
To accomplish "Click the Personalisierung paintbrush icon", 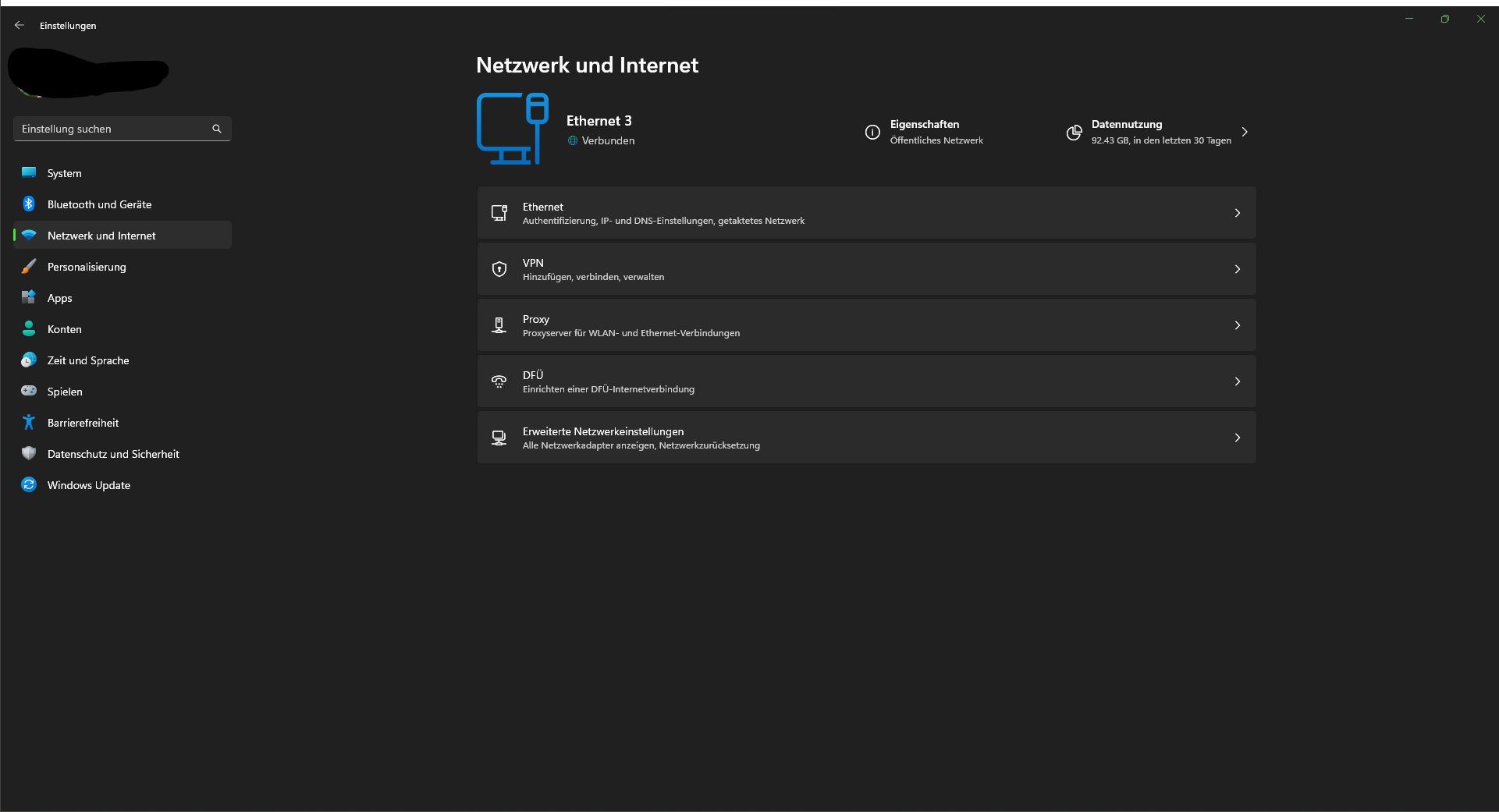I will click(29, 266).
